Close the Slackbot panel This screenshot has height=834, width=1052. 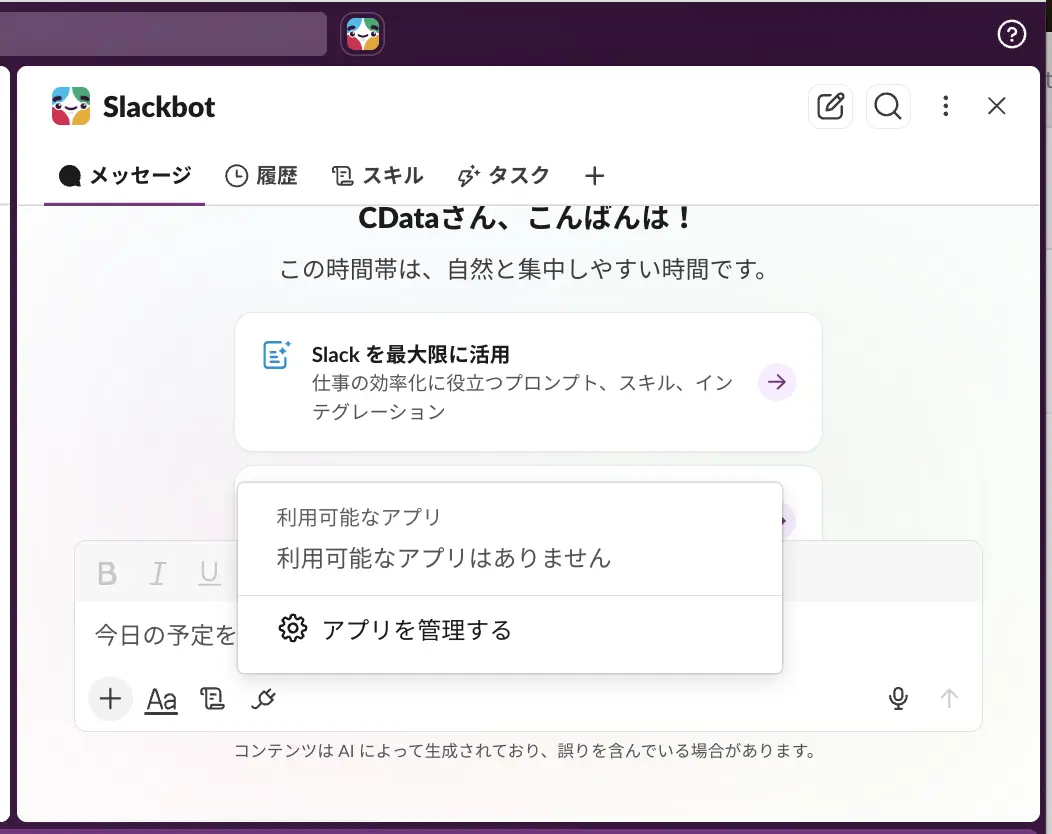tap(996, 106)
